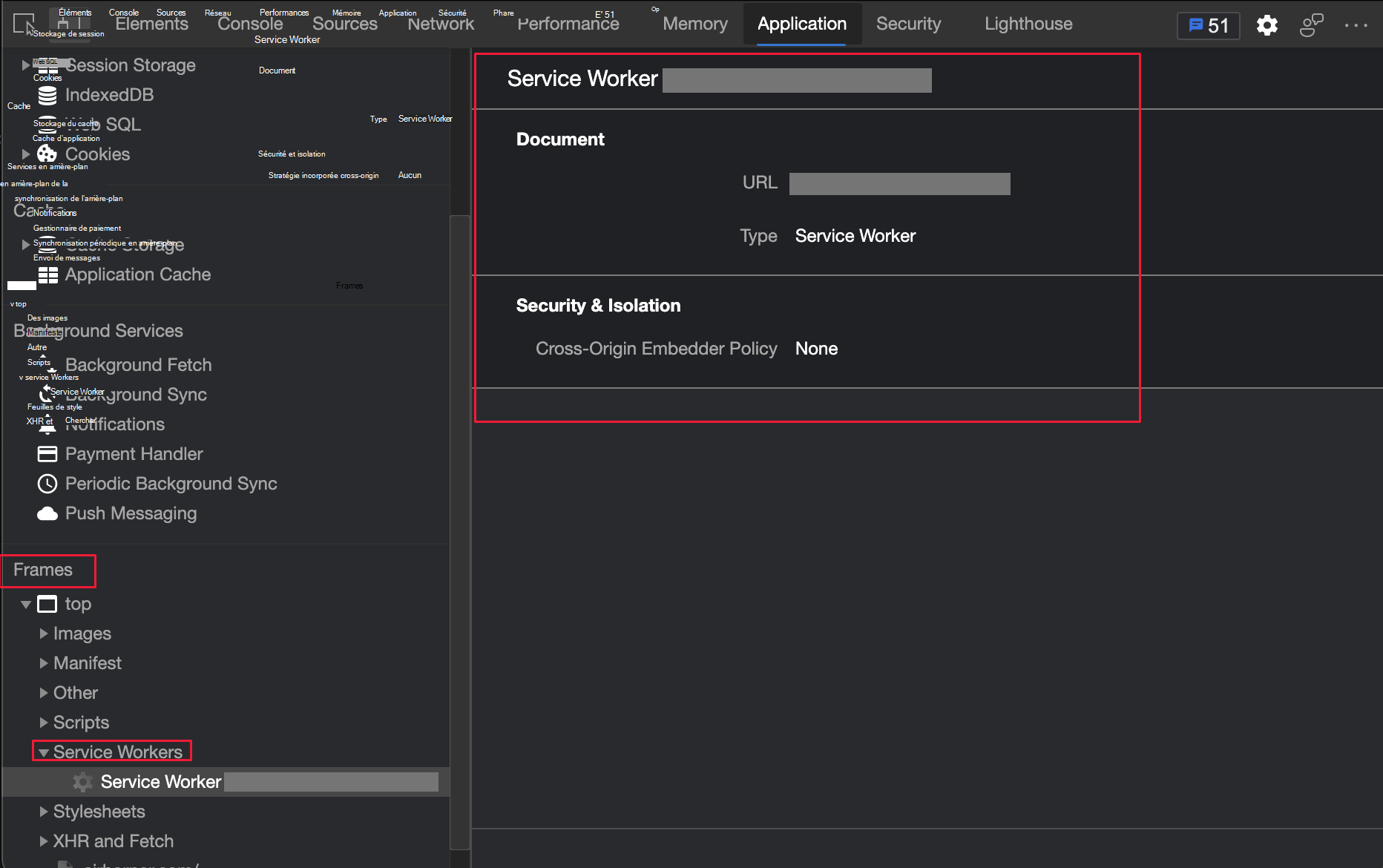Click the top frame window icon
Viewport: 1383px width, 868px height.
[x=47, y=604]
